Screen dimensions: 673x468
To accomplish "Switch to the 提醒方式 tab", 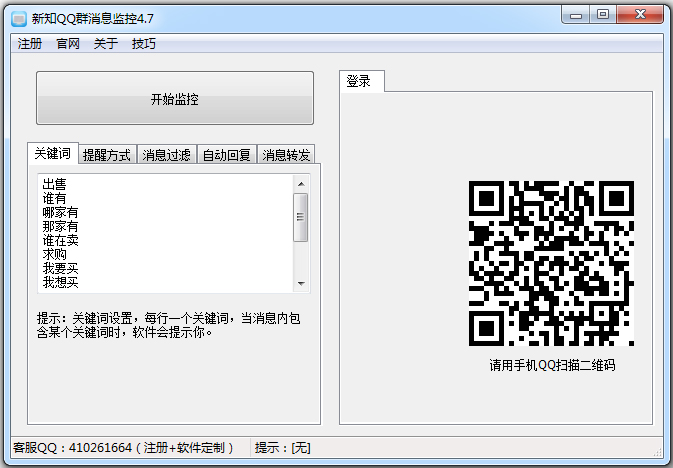I will point(107,155).
